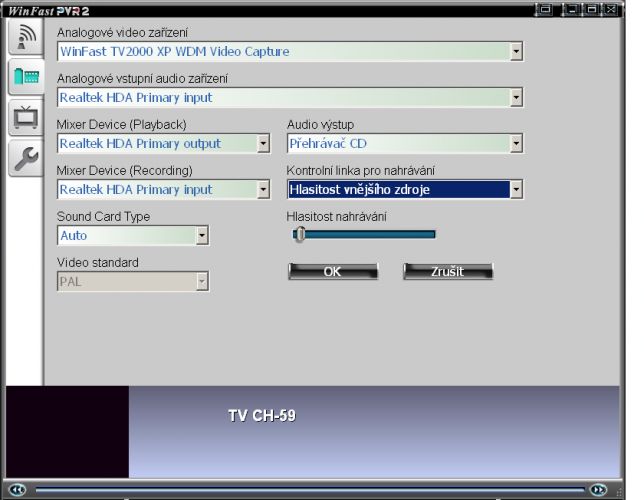Click the Mixer Device (Recording) label
The width and height of the screenshot is (644, 500).
pyautogui.click(x=124, y=171)
